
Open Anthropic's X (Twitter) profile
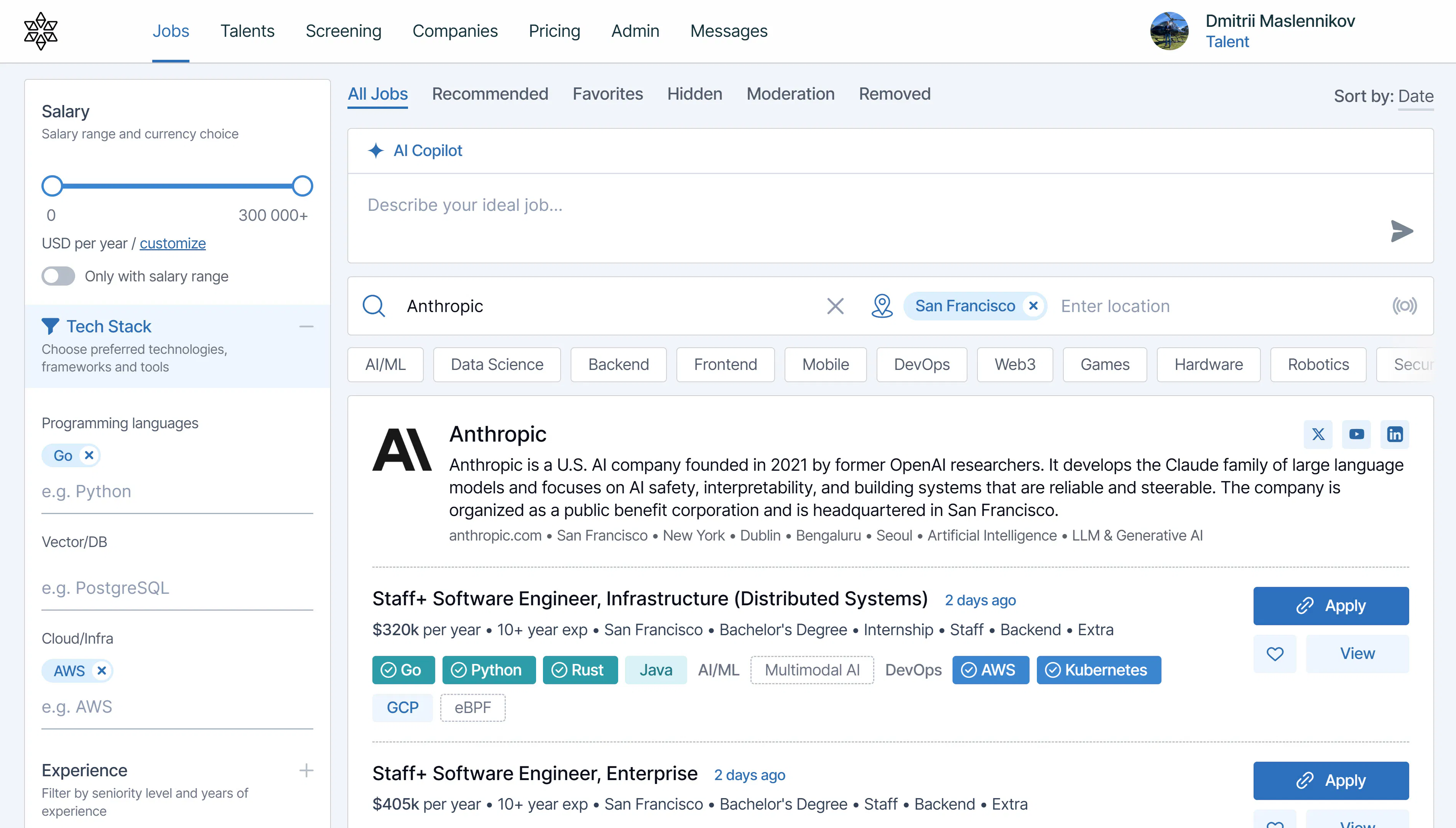[1318, 434]
